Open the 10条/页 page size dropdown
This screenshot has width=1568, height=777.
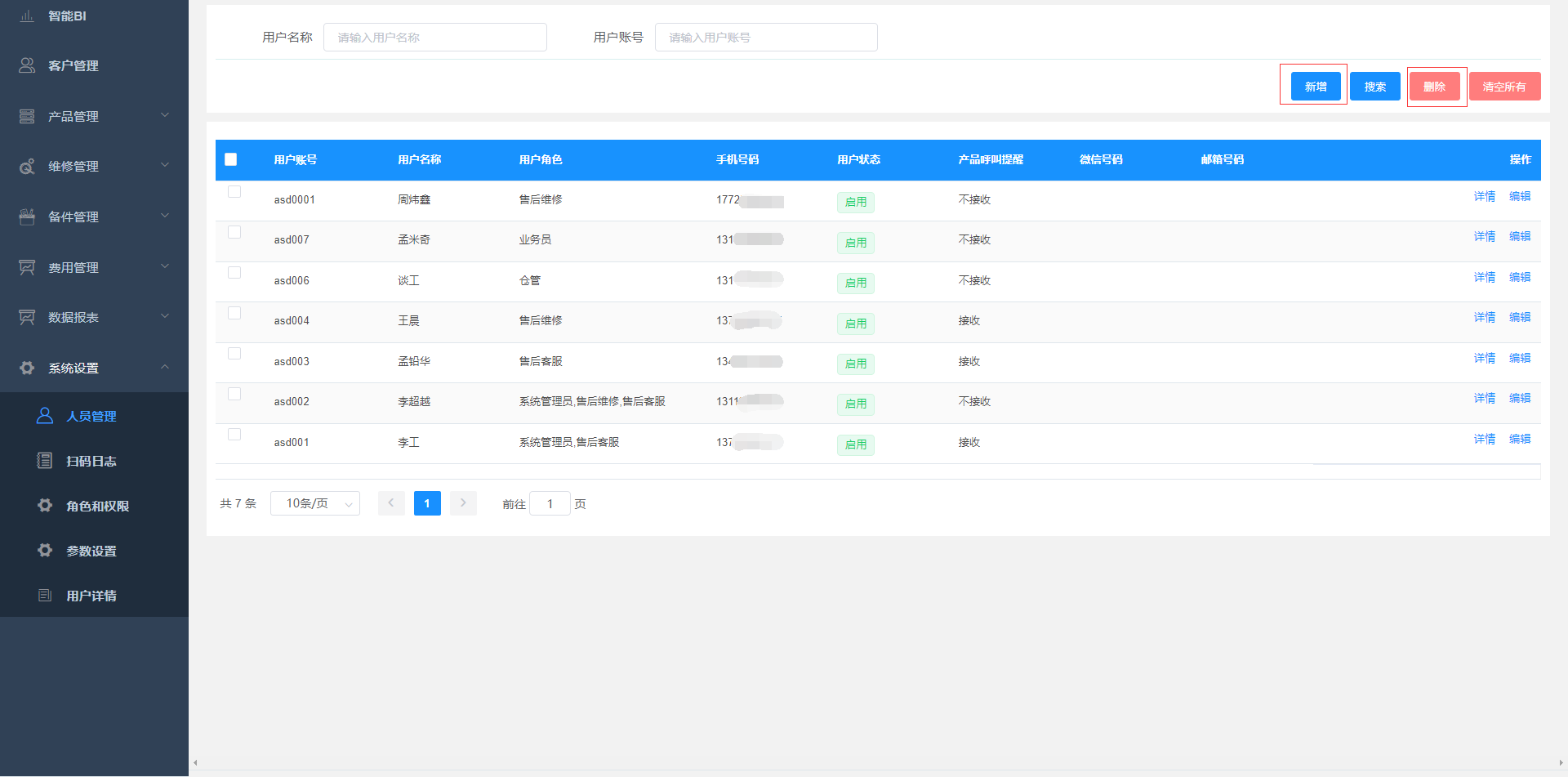[315, 503]
